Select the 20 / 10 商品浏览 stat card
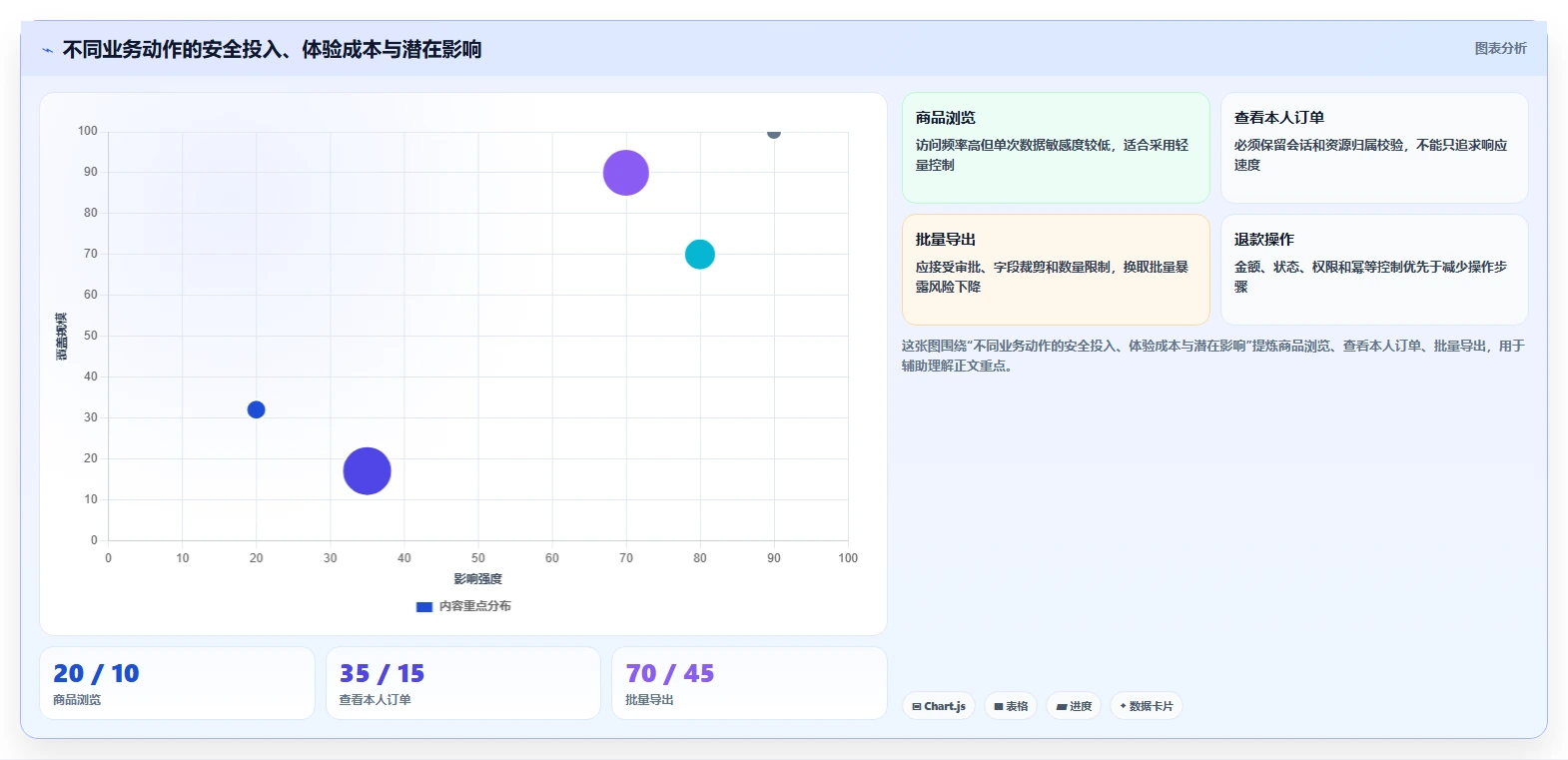This screenshot has height=760, width=1568. point(177,683)
